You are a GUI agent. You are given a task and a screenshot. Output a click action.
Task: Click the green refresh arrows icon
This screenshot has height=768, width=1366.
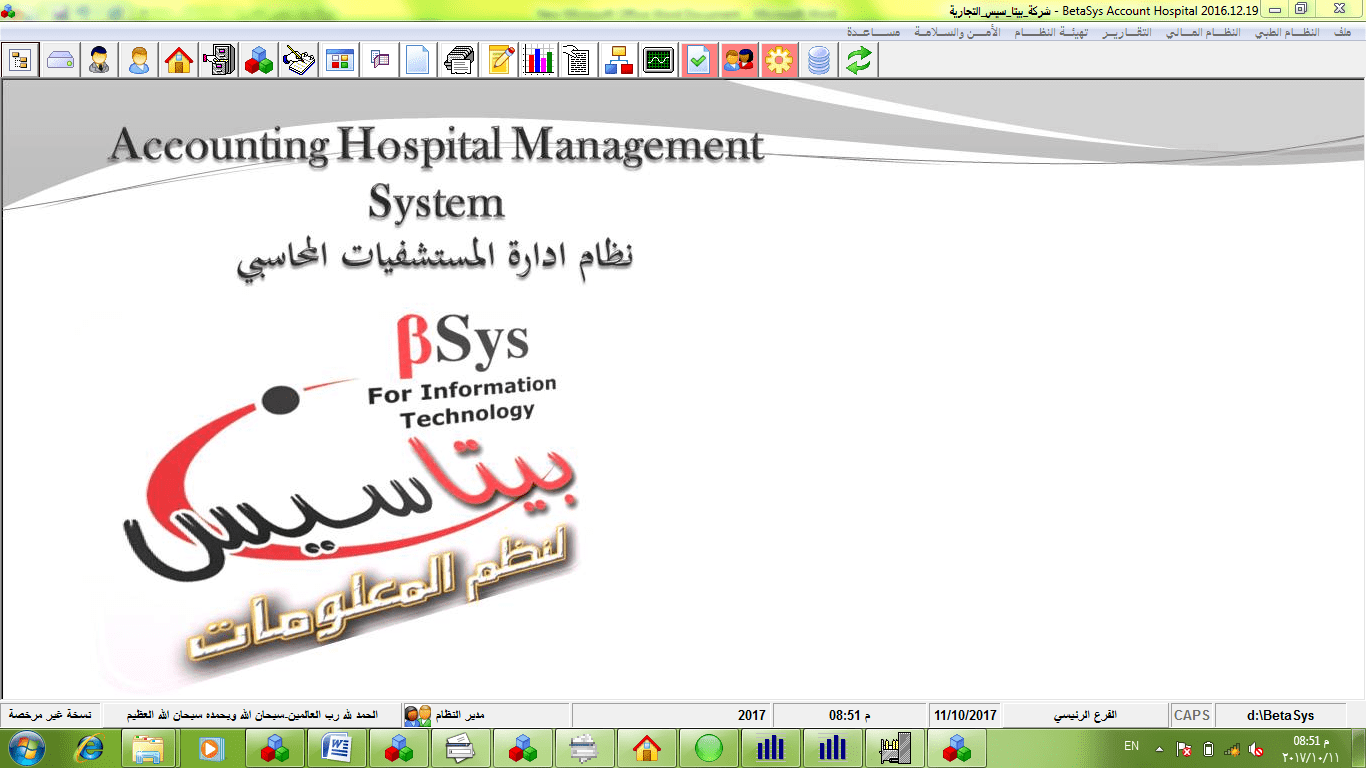coord(859,60)
